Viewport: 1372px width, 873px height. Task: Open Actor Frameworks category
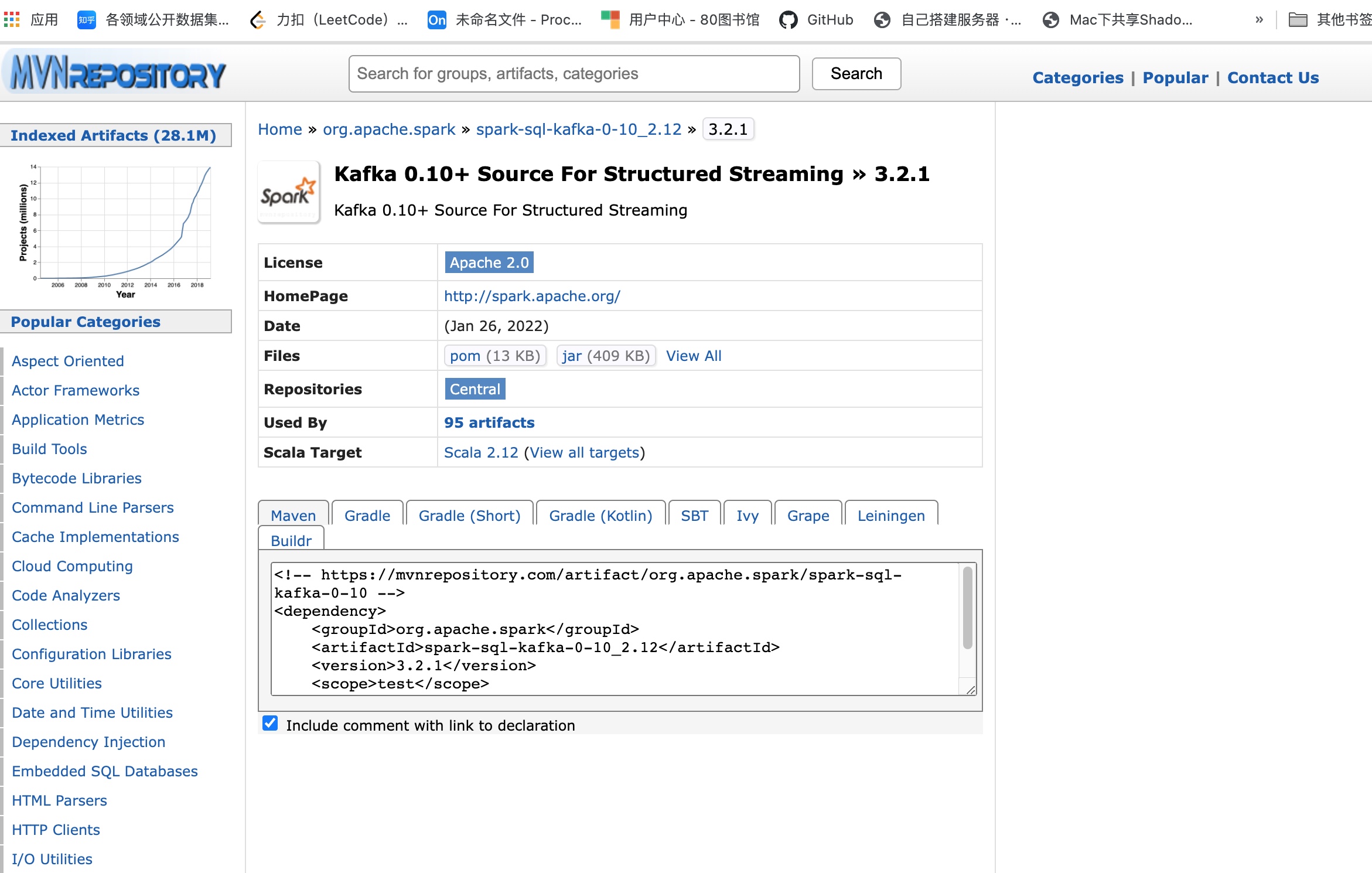tap(76, 390)
